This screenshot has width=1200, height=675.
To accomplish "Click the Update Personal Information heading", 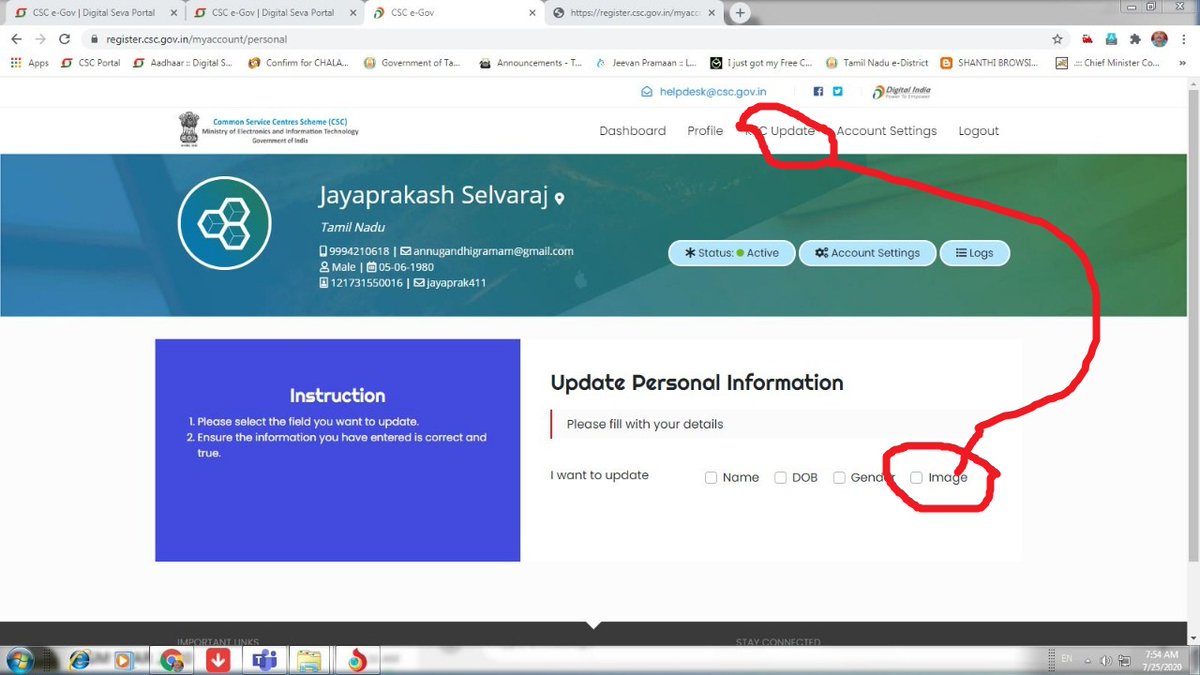I will 697,383.
